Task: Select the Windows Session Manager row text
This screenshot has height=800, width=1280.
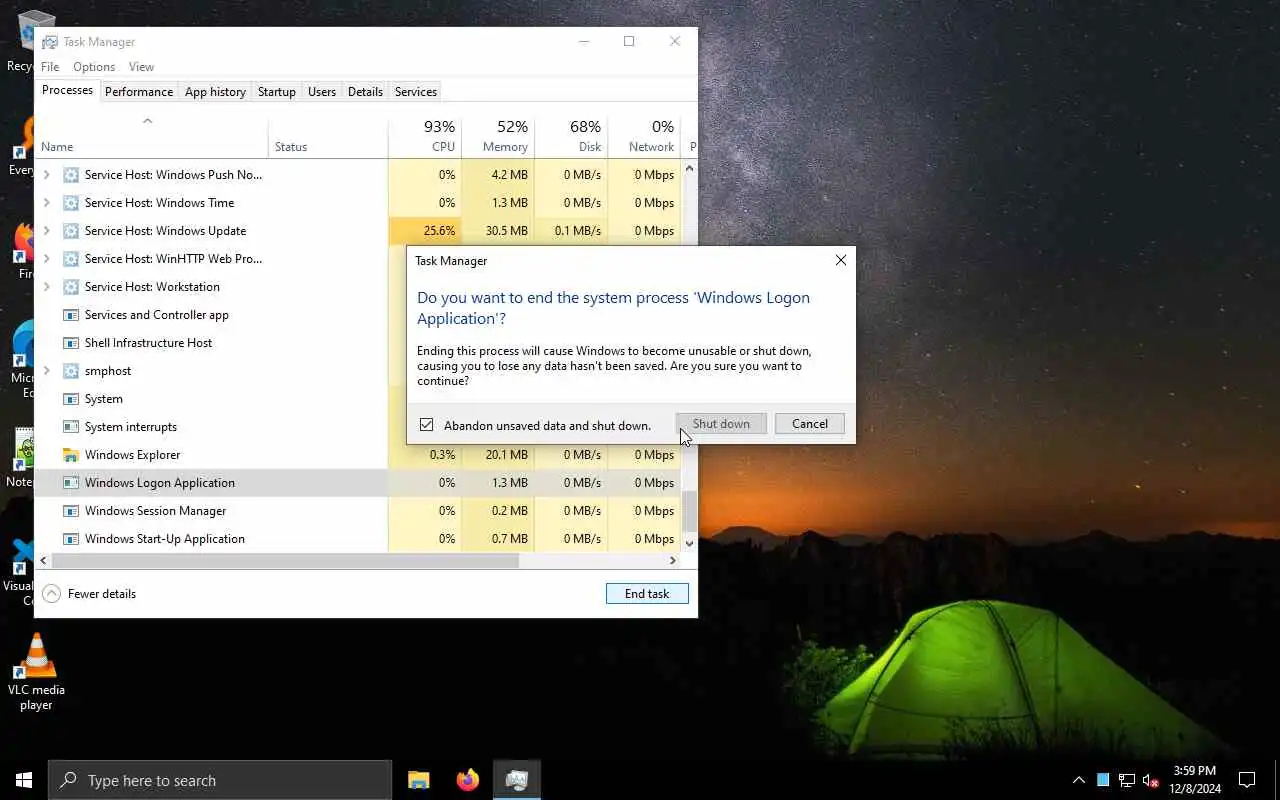Action: (x=155, y=511)
